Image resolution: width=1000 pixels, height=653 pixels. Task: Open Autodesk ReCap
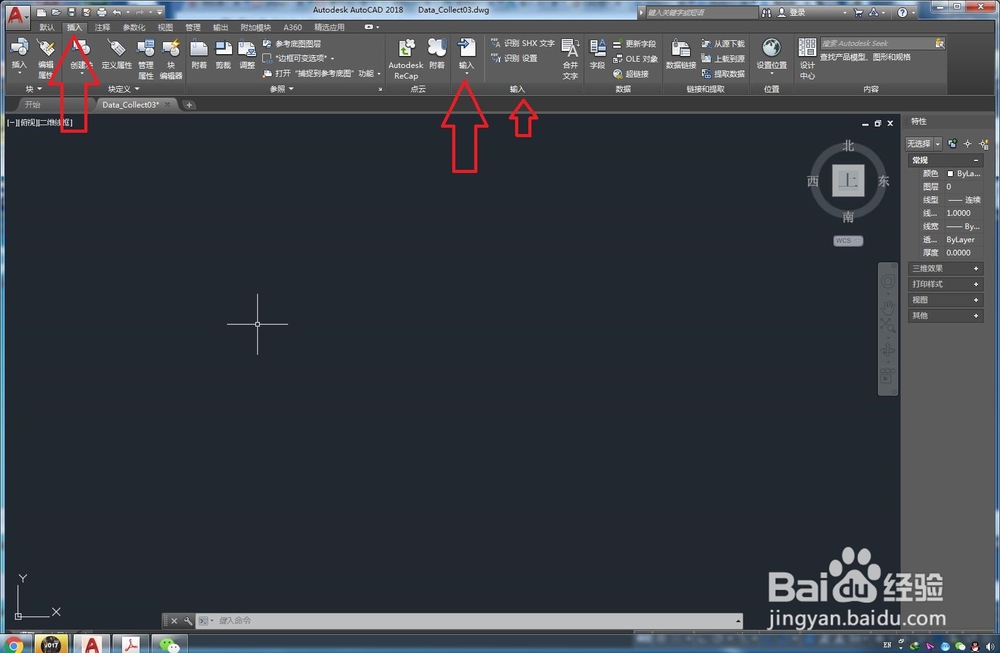tap(406, 59)
